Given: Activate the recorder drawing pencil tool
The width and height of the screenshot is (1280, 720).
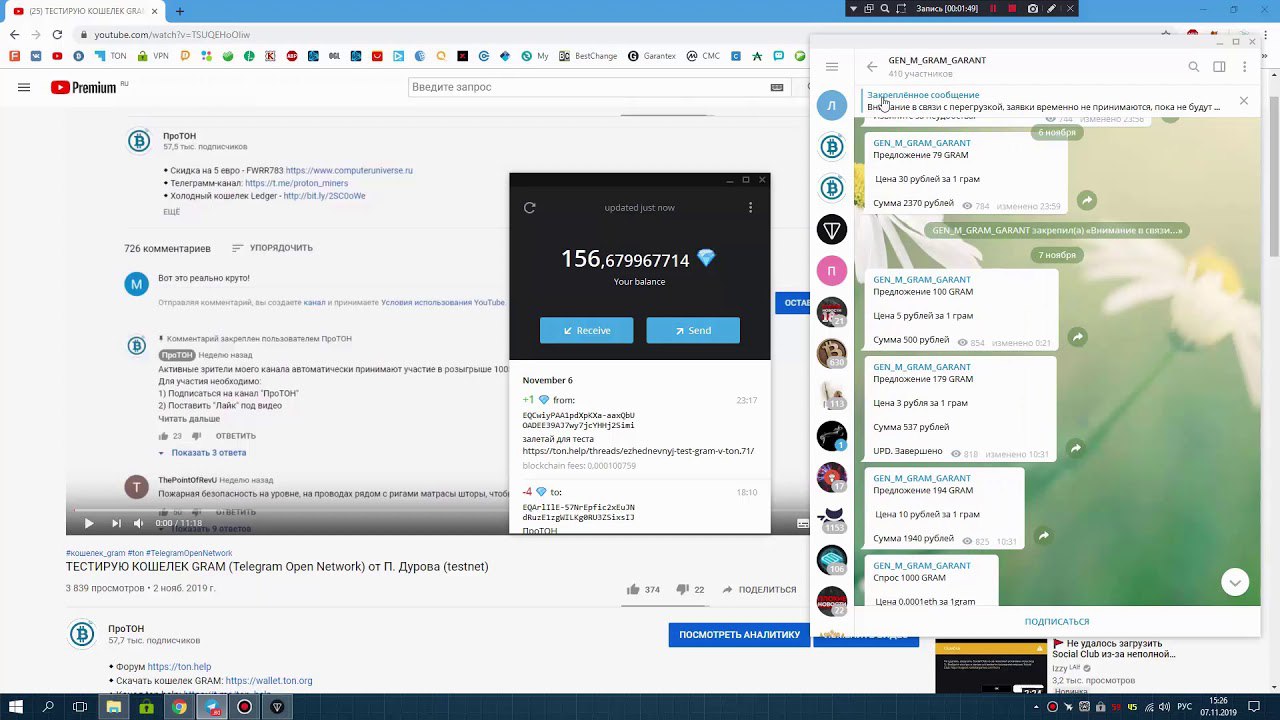Looking at the screenshot, I should pos(1051,8).
